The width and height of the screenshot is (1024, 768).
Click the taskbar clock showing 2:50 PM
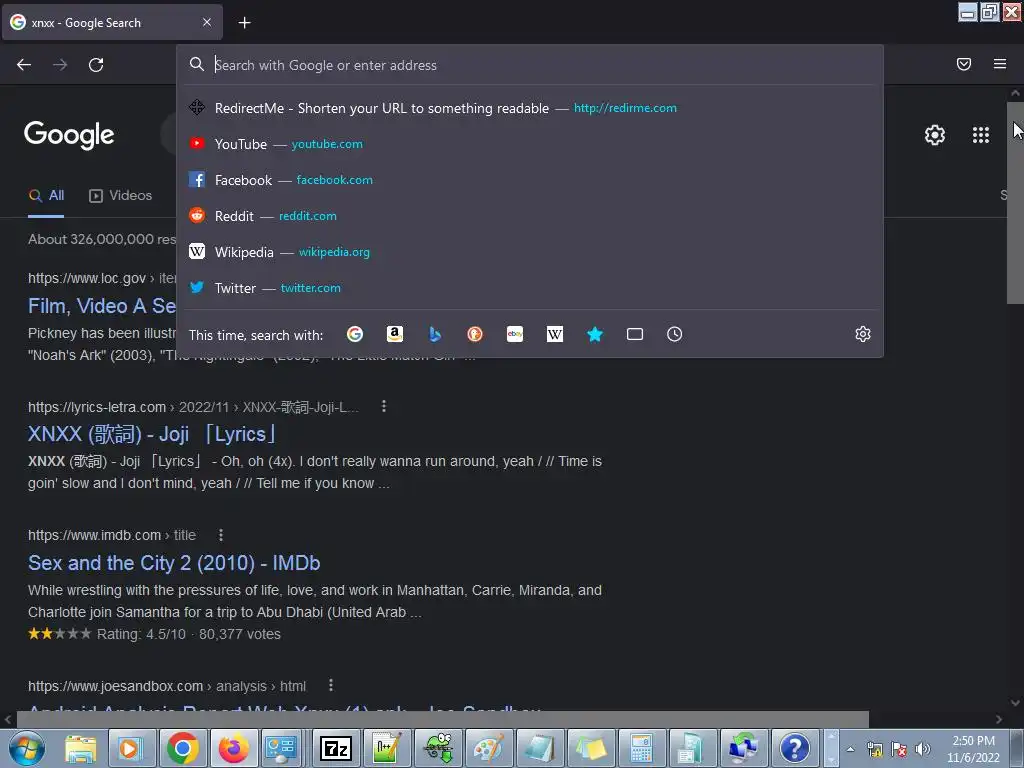[973, 749]
